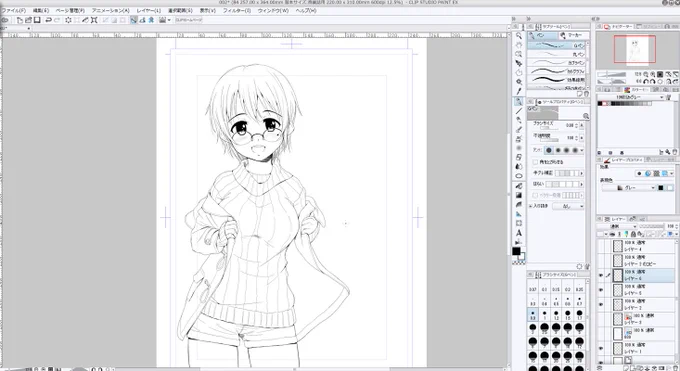680x371 pixels.
Task: Open dropdown arrow next to command bar snap icons
Action: click(169, 20)
